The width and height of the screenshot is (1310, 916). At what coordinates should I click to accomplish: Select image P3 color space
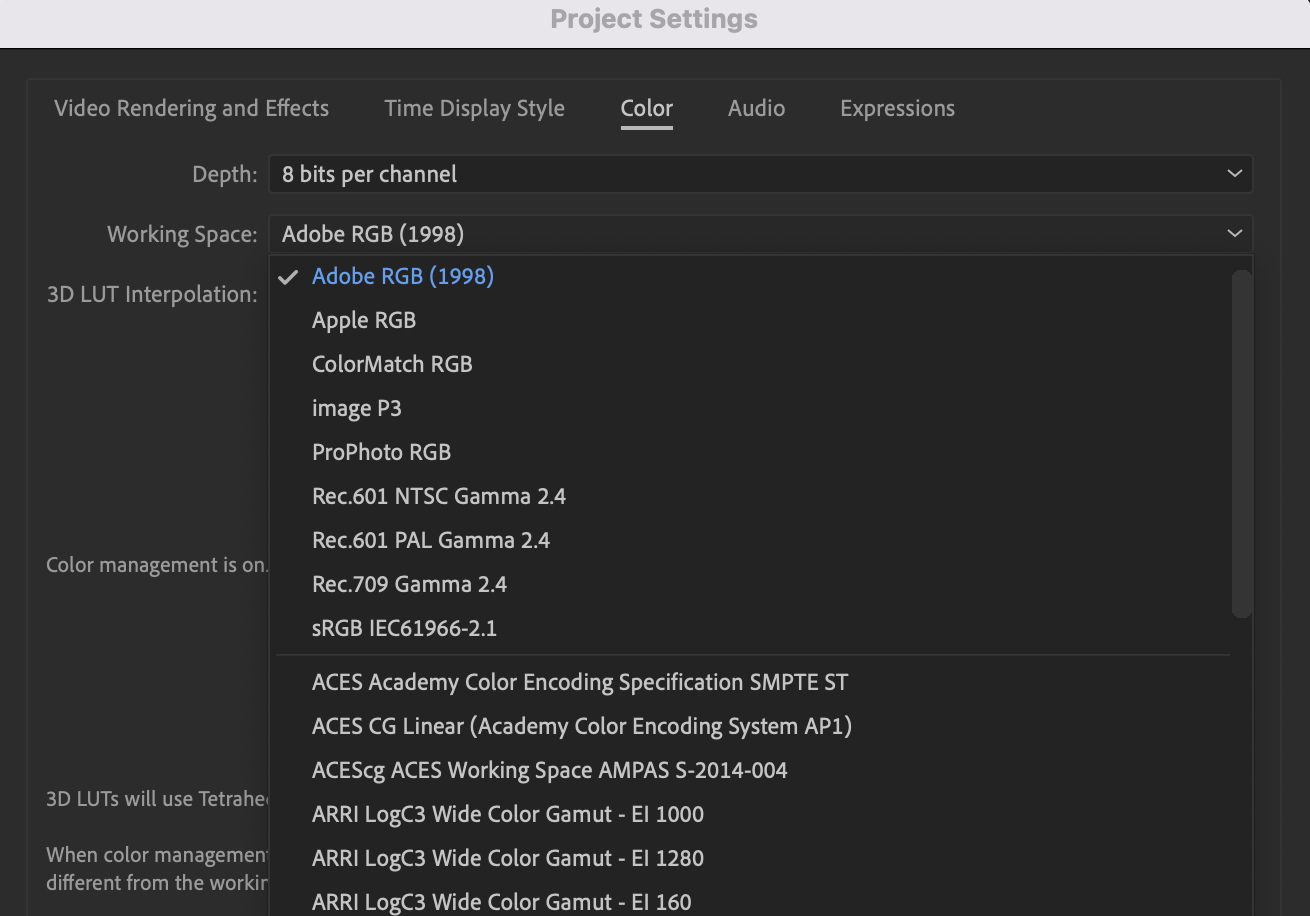coord(357,408)
